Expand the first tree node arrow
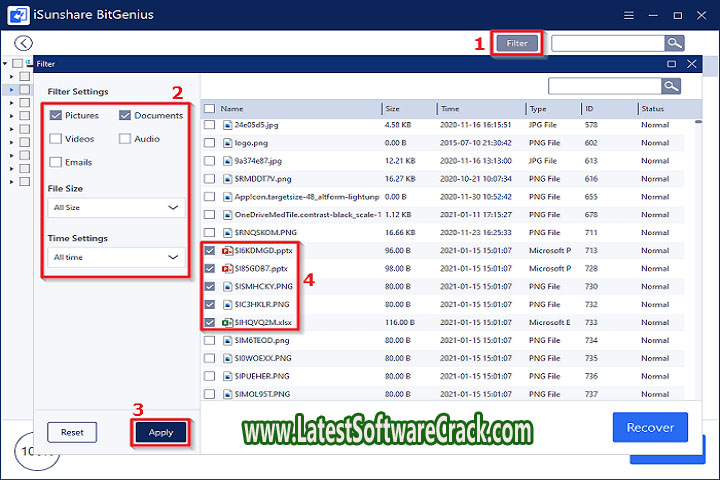The height and width of the screenshot is (480, 720). pyautogui.click(x=11, y=63)
